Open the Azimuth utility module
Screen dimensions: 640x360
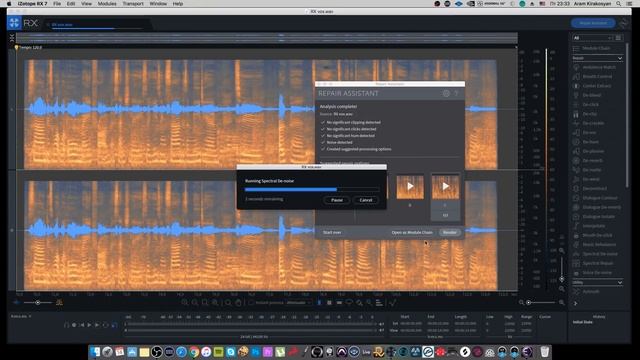591,291
